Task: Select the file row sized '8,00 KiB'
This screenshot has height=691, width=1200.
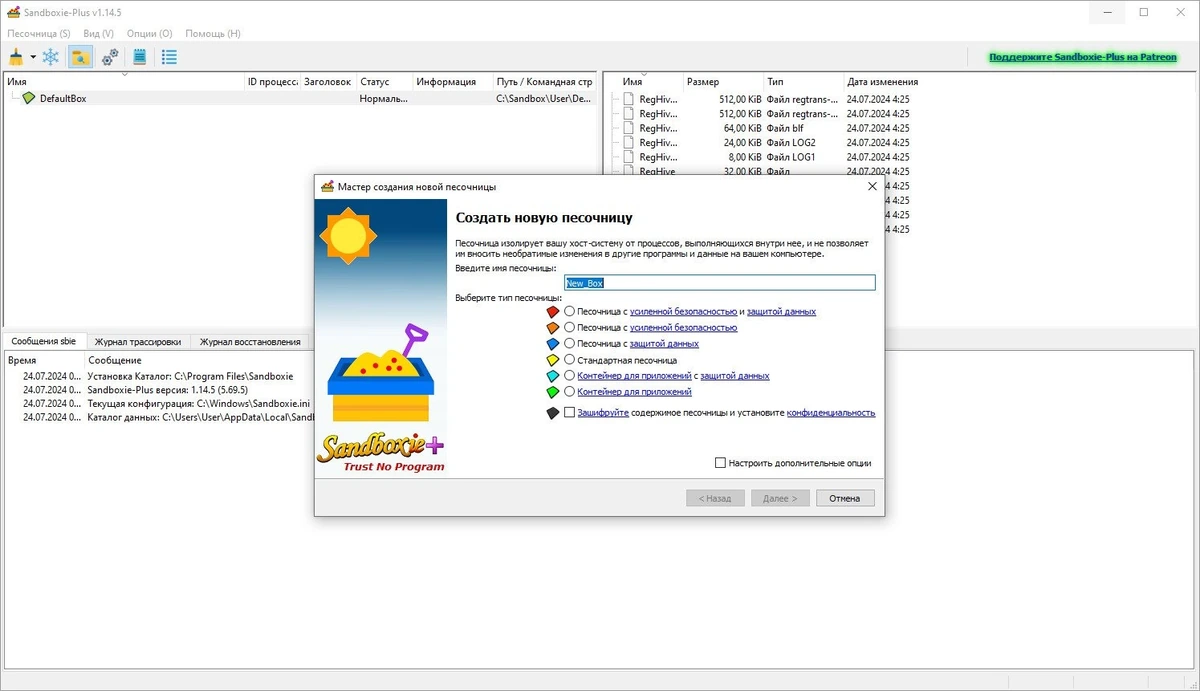Action: [766, 157]
